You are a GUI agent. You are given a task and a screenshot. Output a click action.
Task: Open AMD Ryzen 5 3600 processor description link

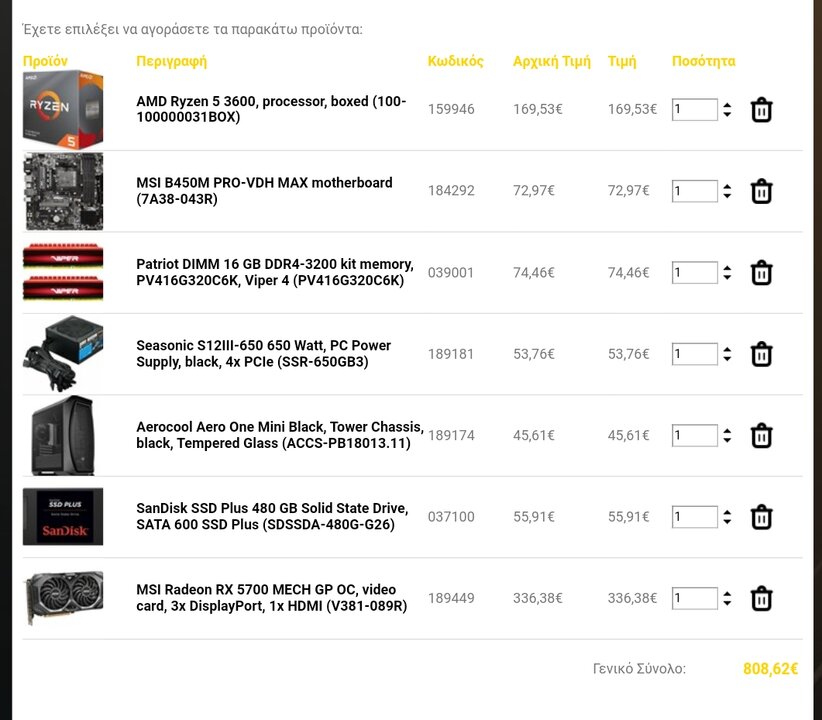click(x=271, y=109)
